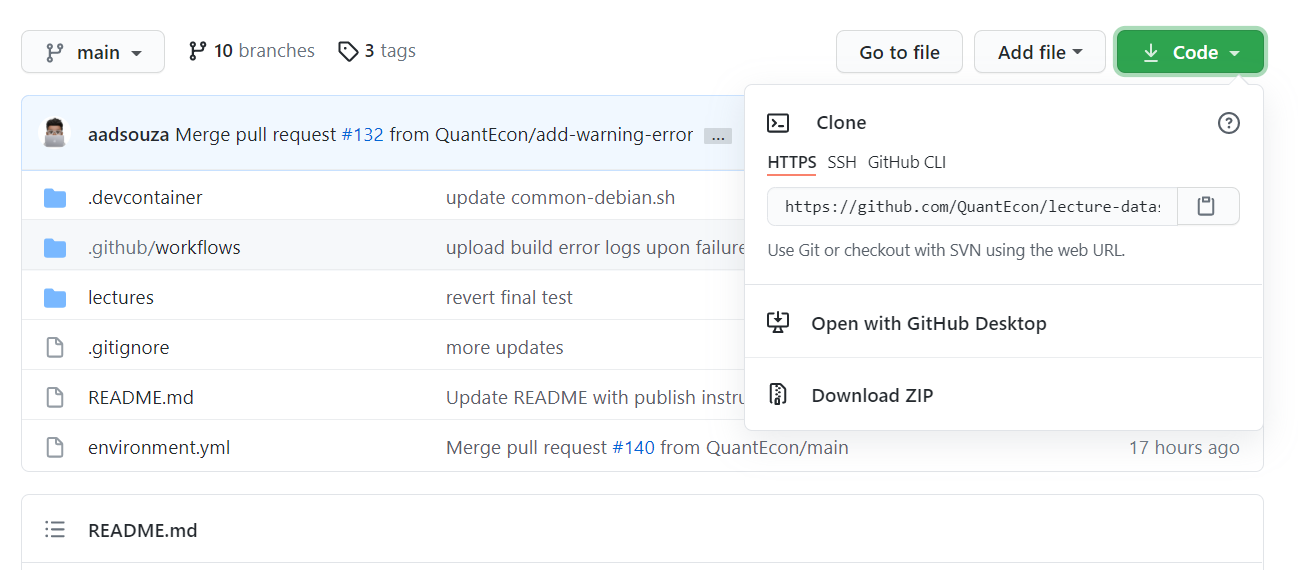Viewport: 1298px width, 570px height.
Task: Click the terminal icon next to Clone
Action: pyautogui.click(x=778, y=123)
